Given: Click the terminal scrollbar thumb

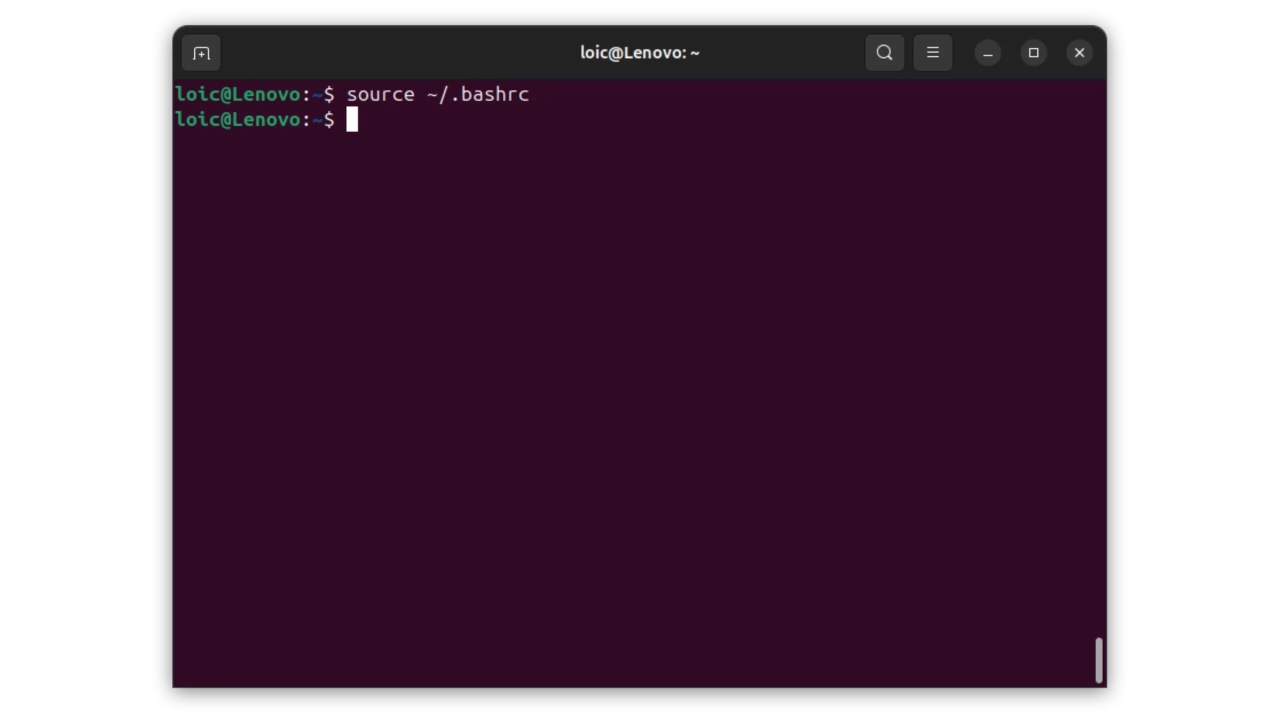Looking at the screenshot, I should point(1098,660).
